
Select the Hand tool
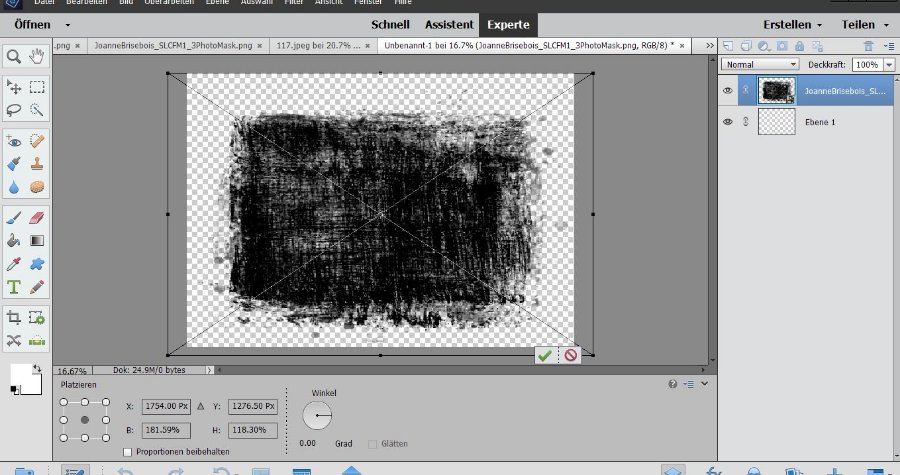37,56
